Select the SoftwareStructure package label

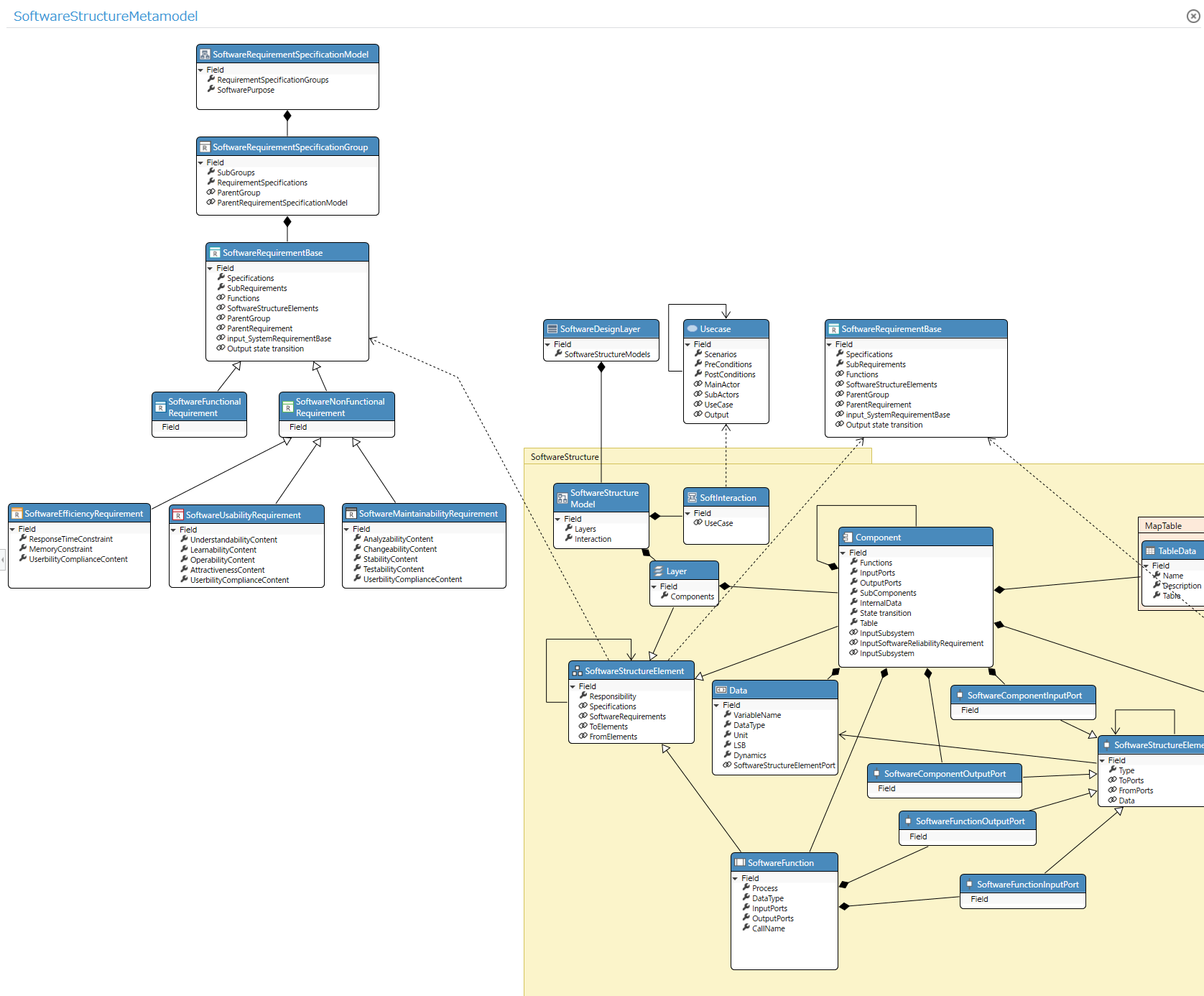pos(565,457)
